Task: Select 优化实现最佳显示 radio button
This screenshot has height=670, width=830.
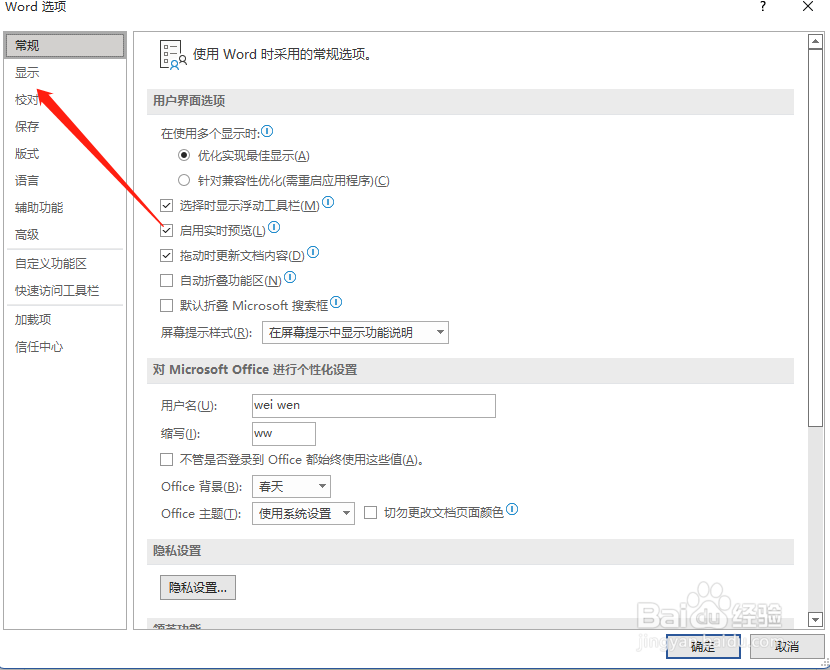Action: pos(184,156)
